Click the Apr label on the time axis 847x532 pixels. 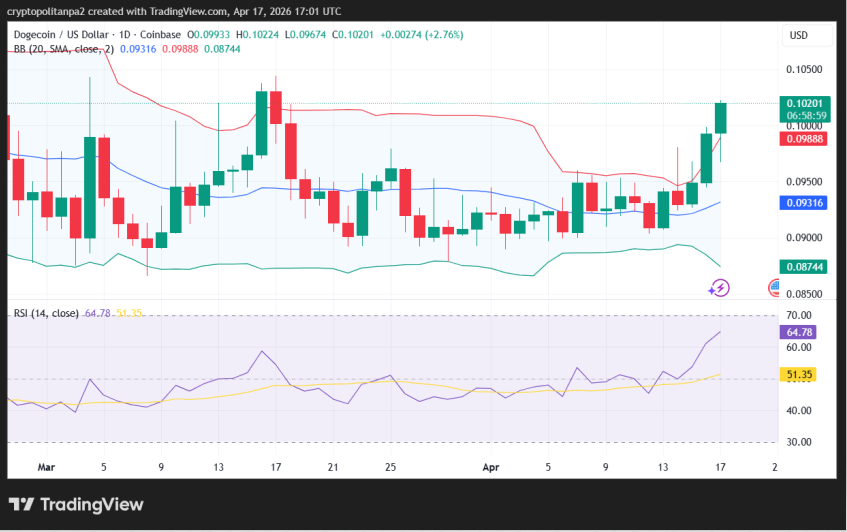(x=490, y=467)
